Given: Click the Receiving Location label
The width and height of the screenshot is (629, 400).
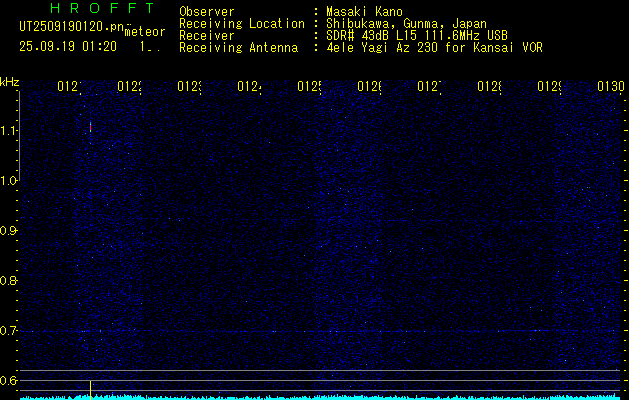Looking at the screenshot, I should (242, 24).
